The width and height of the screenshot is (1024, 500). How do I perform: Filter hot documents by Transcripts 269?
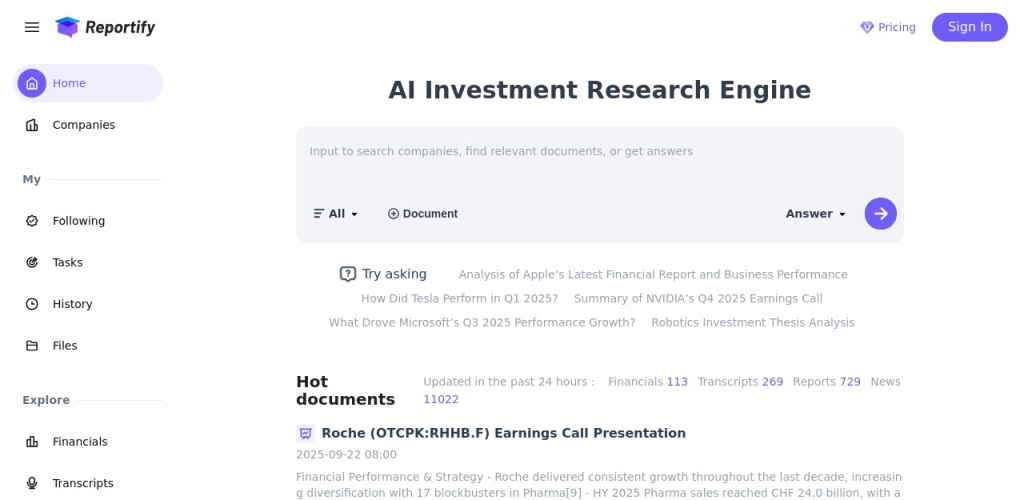(740, 382)
